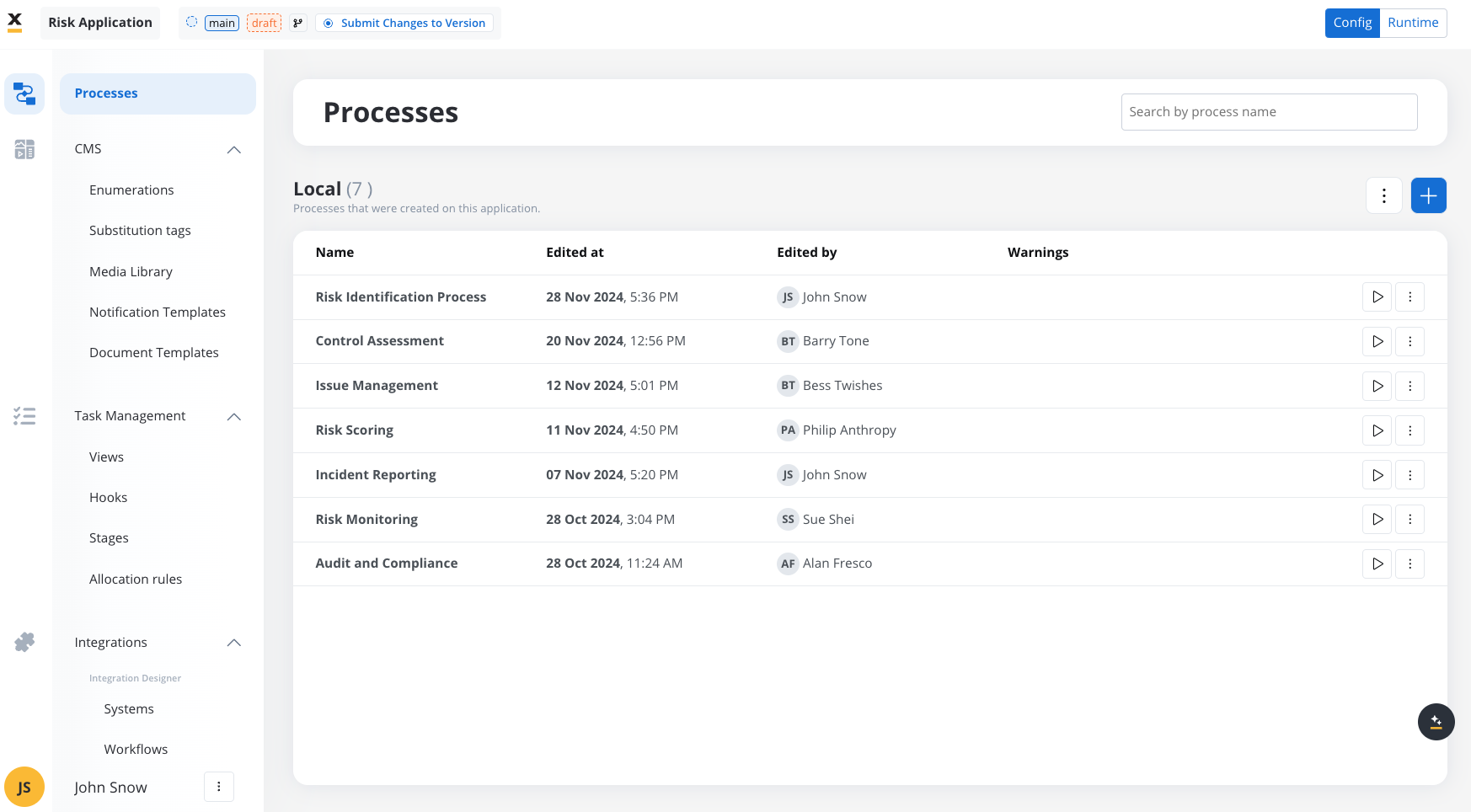Open the Risk Identification Process entry
The height and width of the screenshot is (812, 1471).
pyautogui.click(x=401, y=297)
